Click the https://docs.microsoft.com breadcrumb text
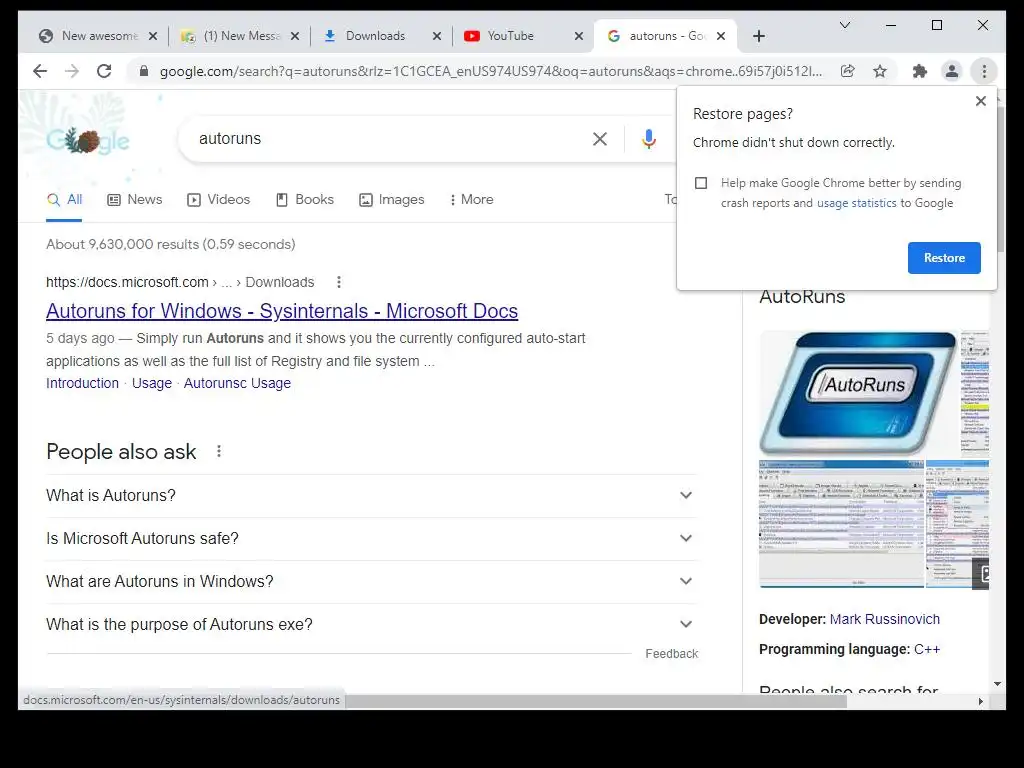1024x768 pixels. pyautogui.click(x=127, y=282)
